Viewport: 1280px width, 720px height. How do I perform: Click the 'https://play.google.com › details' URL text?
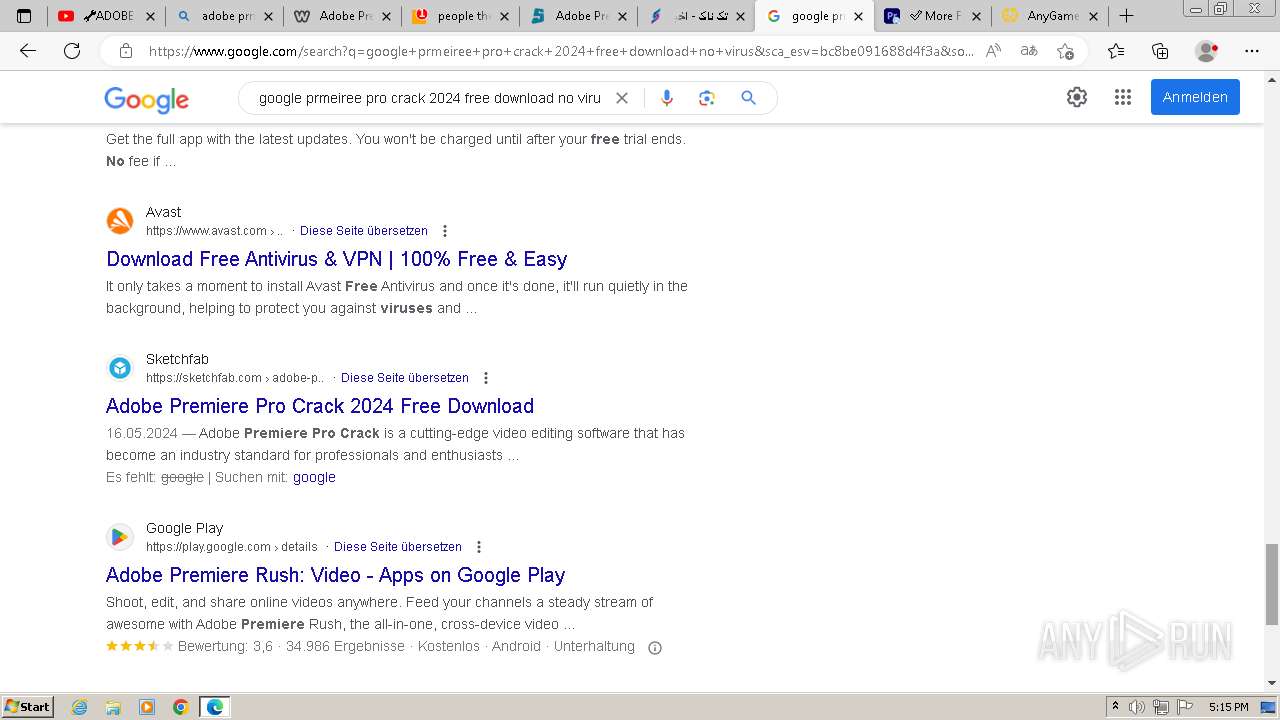pos(232,547)
